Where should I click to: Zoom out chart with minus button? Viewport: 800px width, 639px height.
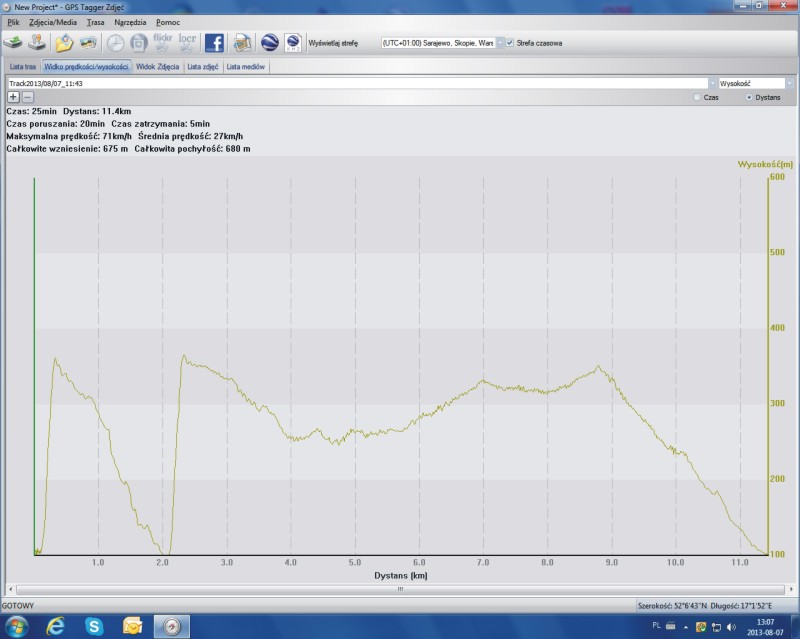click(x=28, y=97)
